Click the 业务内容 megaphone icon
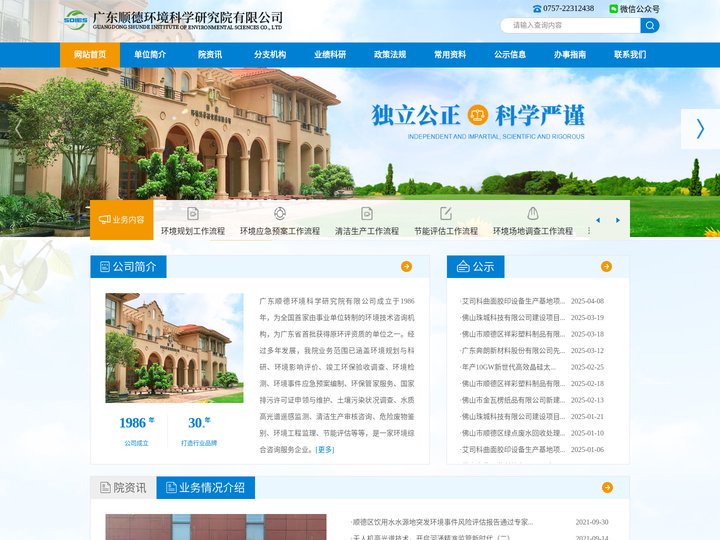Image resolution: width=720 pixels, height=540 pixels. [105, 219]
